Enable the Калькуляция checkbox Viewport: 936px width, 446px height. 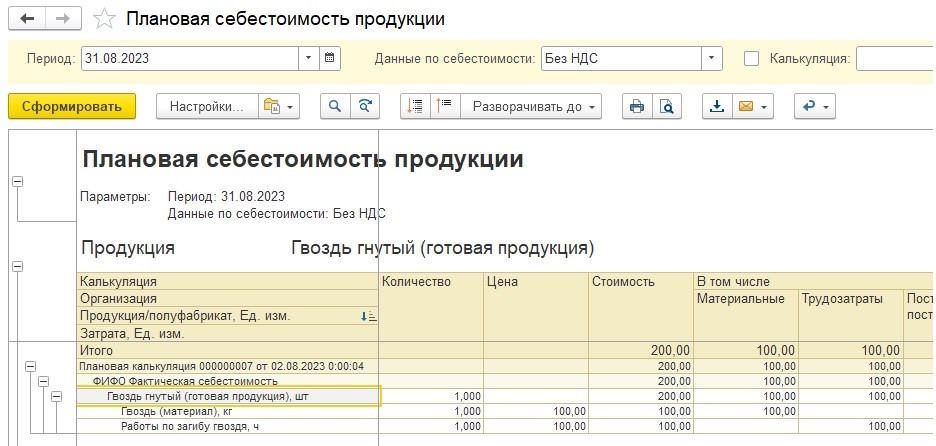coord(752,58)
